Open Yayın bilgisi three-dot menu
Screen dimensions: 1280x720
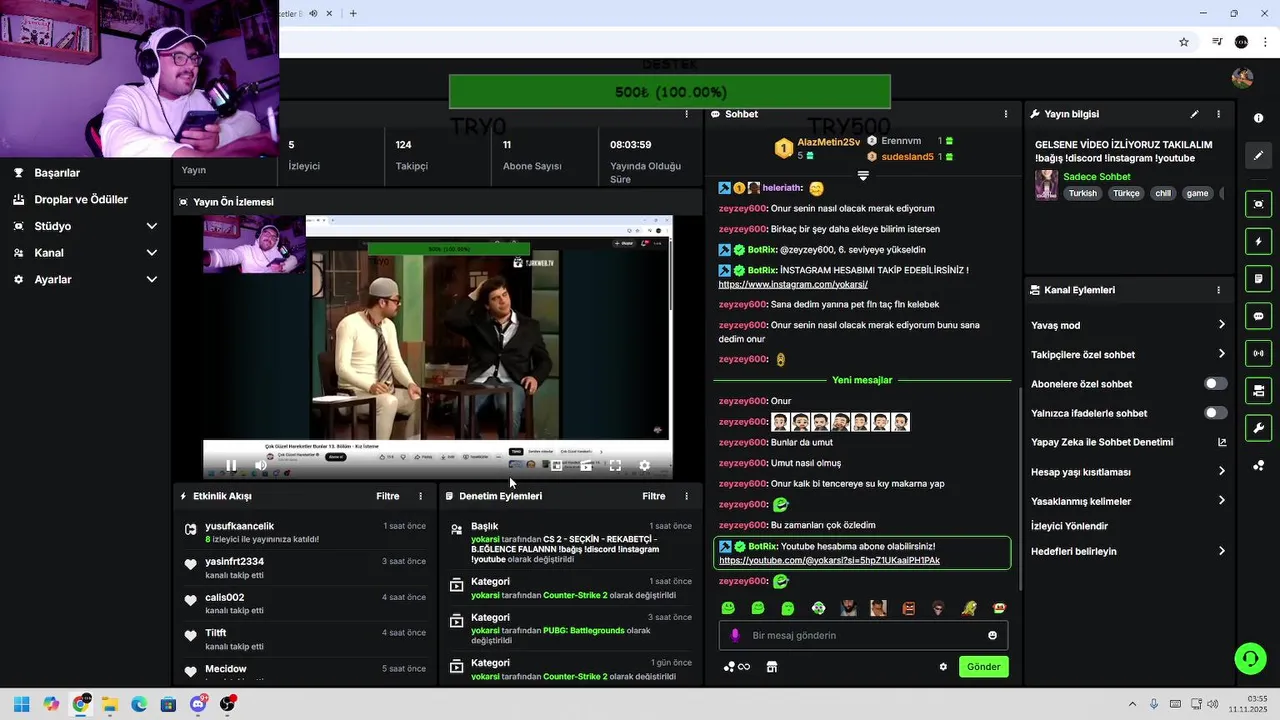pyautogui.click(x=1218, y=114)
